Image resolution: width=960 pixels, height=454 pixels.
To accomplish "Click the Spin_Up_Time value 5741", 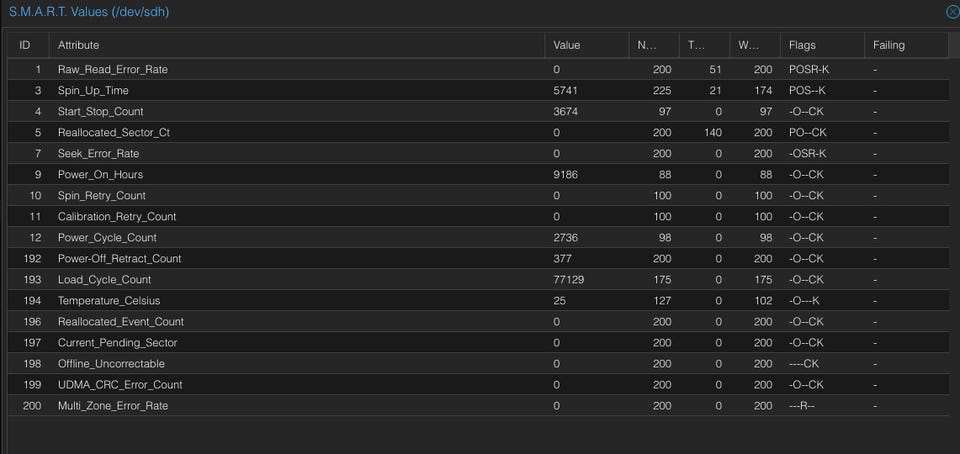I will [x=565, y=91].
